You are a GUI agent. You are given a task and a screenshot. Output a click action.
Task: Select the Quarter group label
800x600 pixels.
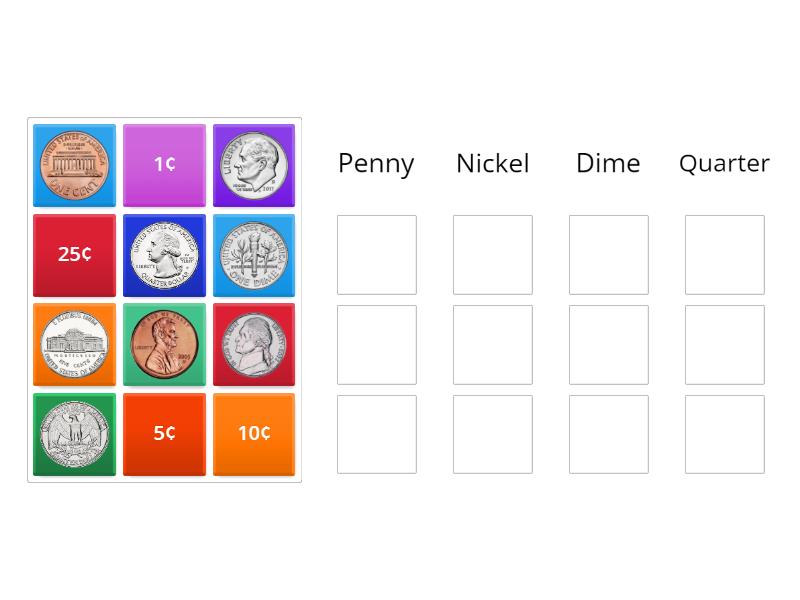pos(724,163)
